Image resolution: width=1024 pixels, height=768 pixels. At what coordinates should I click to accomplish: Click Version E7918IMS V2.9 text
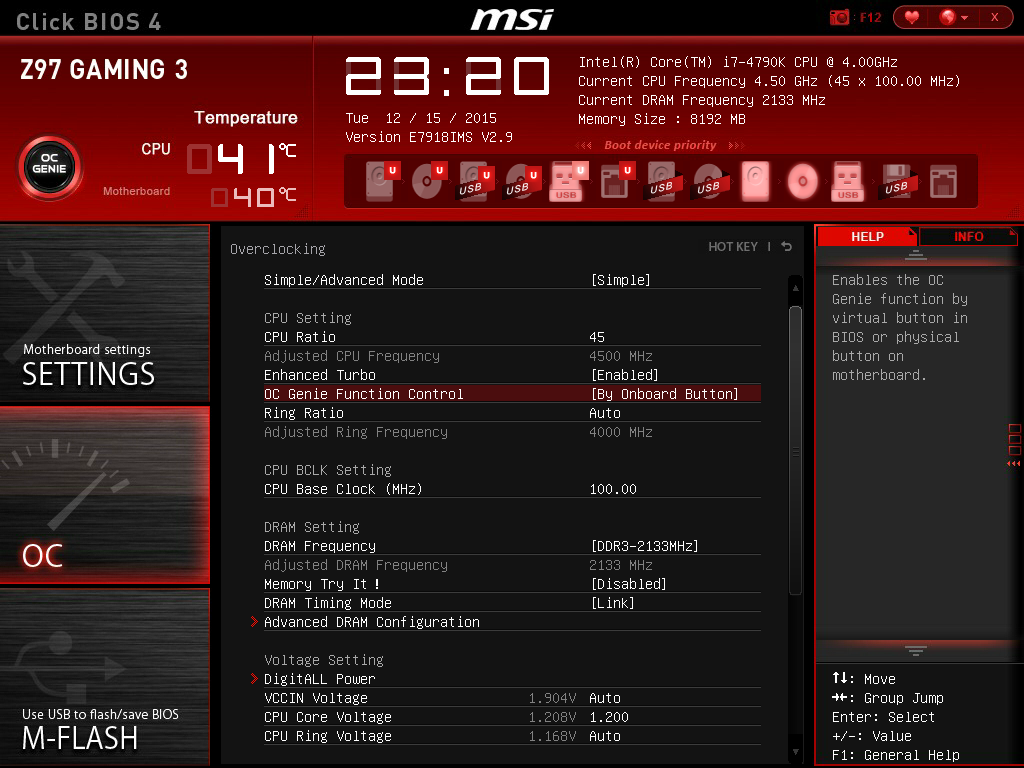[x=428, y=137]
